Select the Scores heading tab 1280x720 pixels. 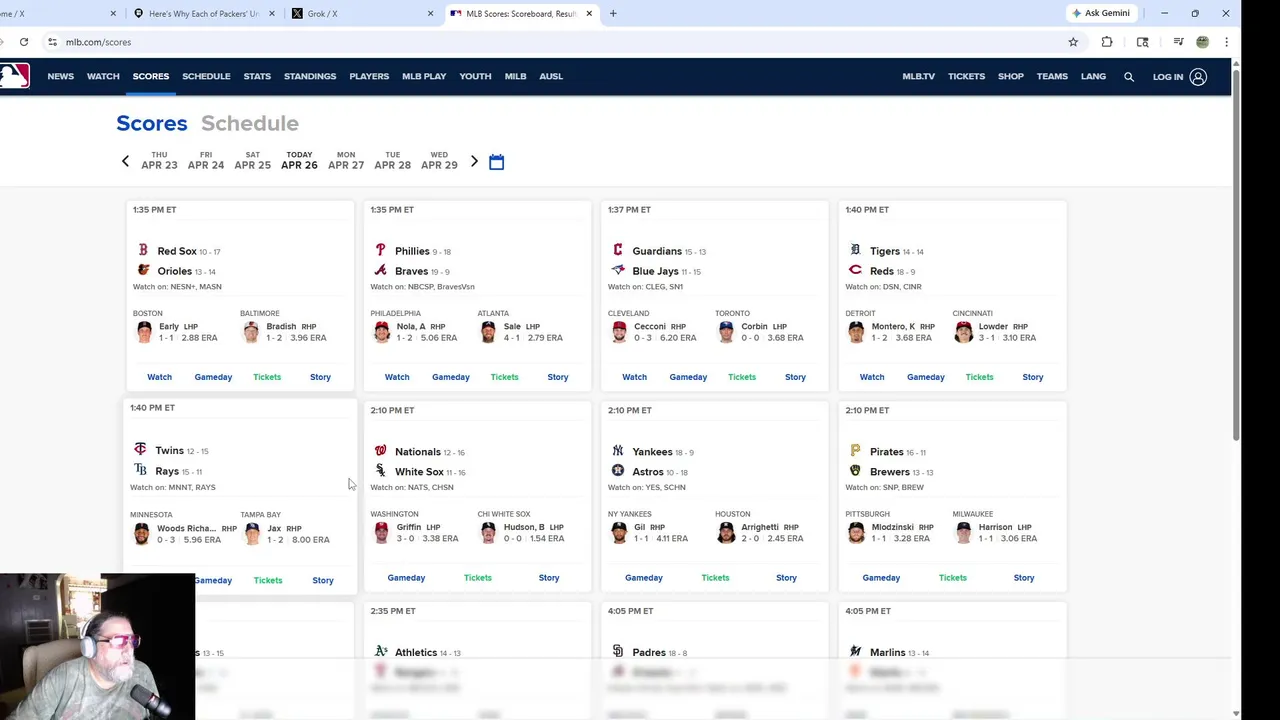point(152,123)
